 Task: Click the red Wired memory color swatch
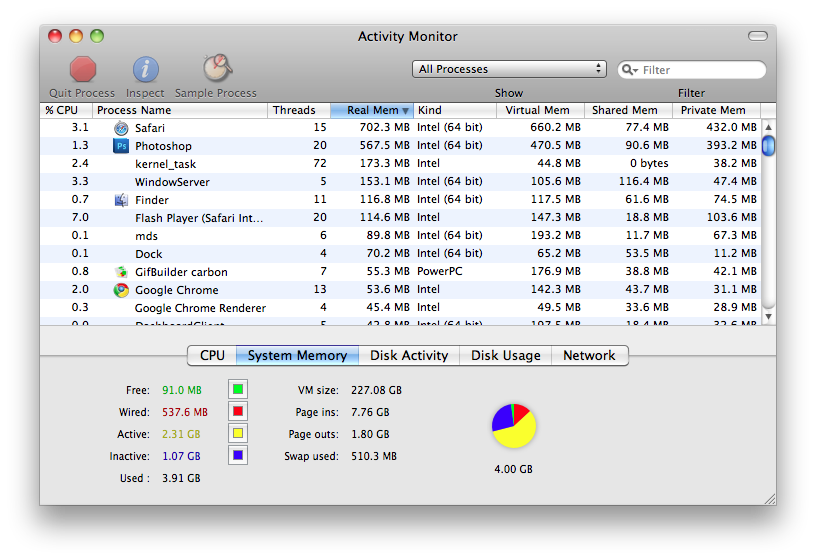point(238,411)
